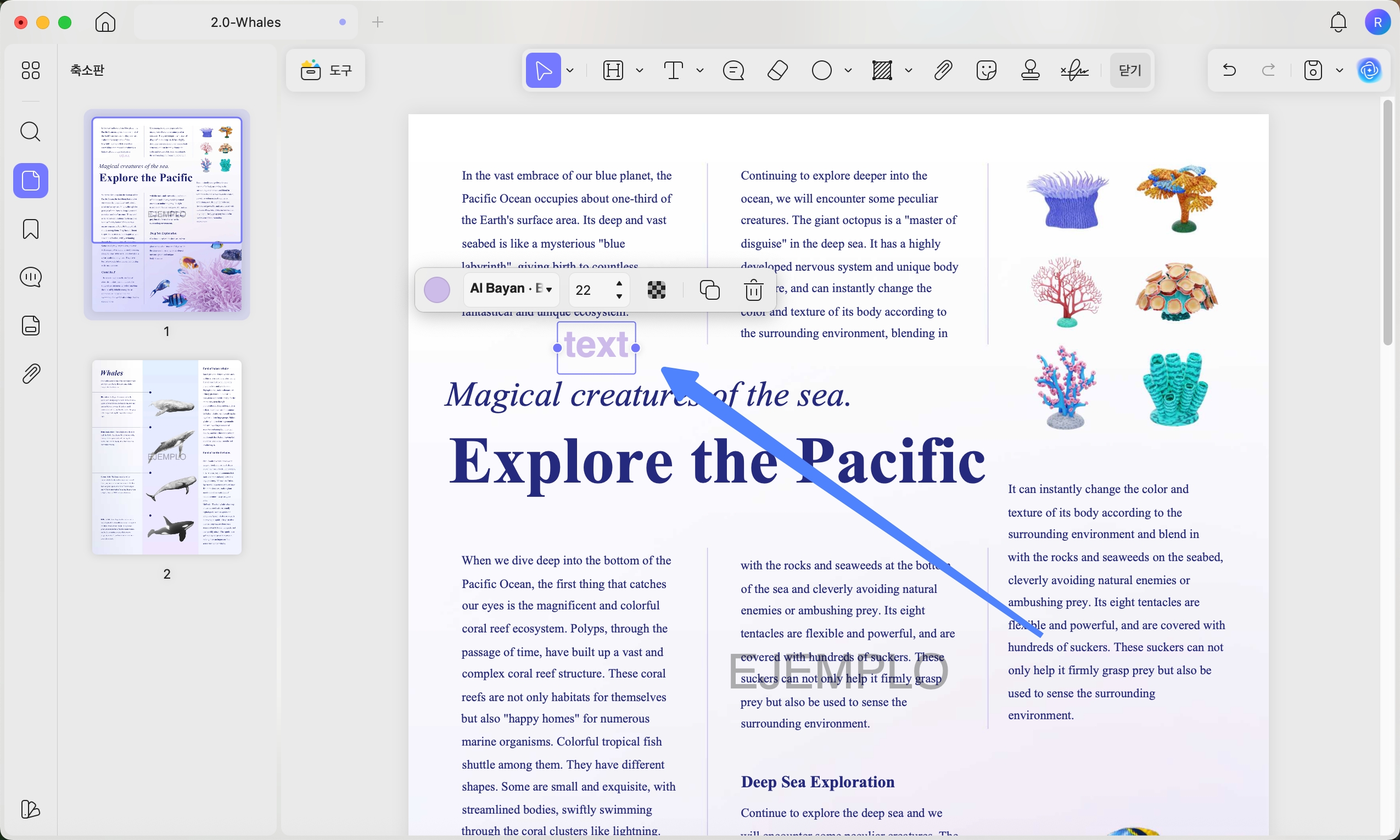
Task: Open the bookmarks panel in sidebar
Action: click(31, 229)
